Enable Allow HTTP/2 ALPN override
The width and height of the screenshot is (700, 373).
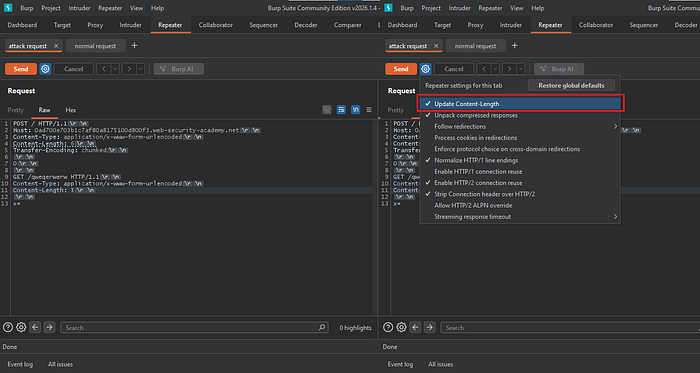click(520, 205)
